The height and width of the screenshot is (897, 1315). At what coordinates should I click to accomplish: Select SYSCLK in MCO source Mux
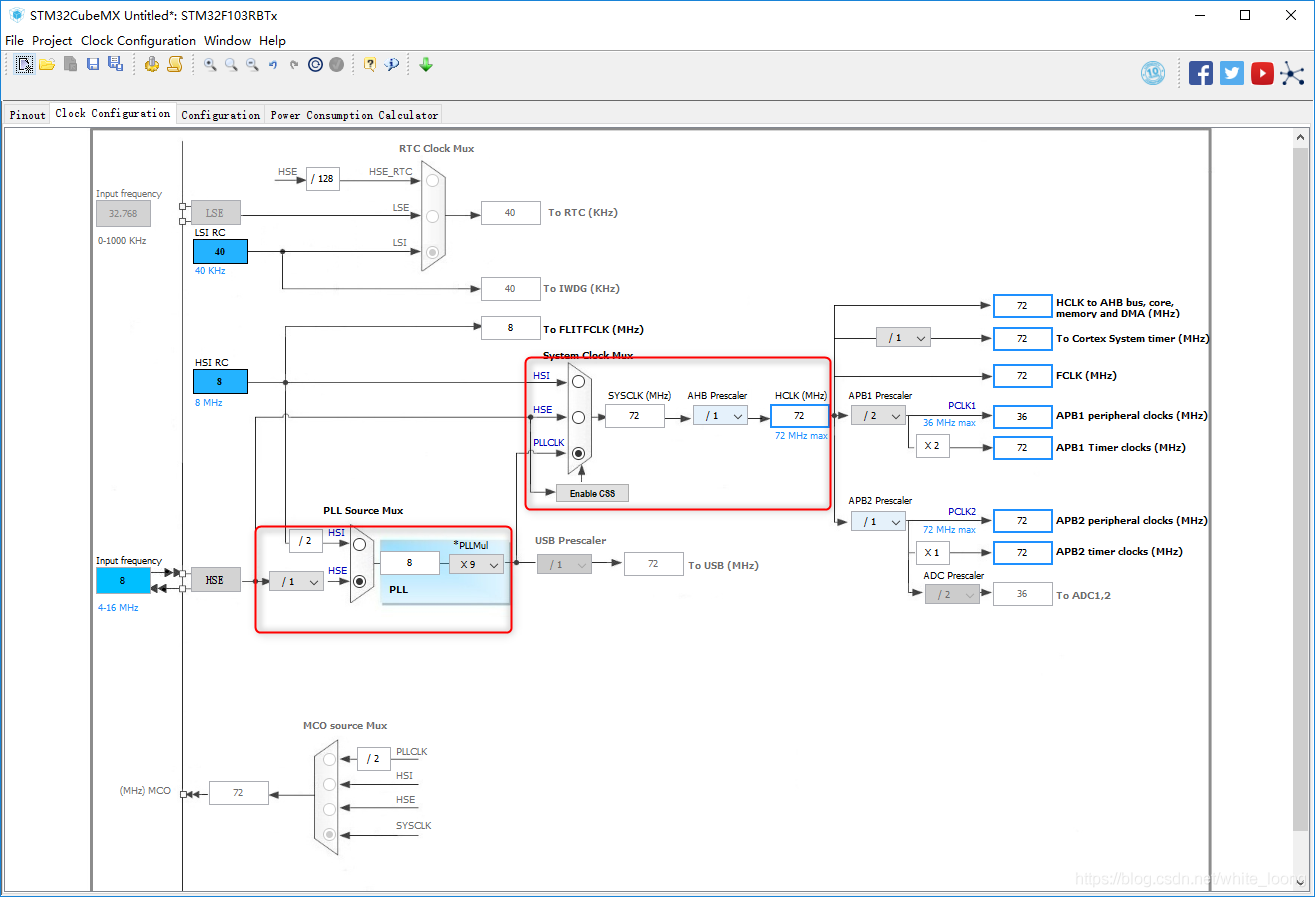tap(330, 834)
